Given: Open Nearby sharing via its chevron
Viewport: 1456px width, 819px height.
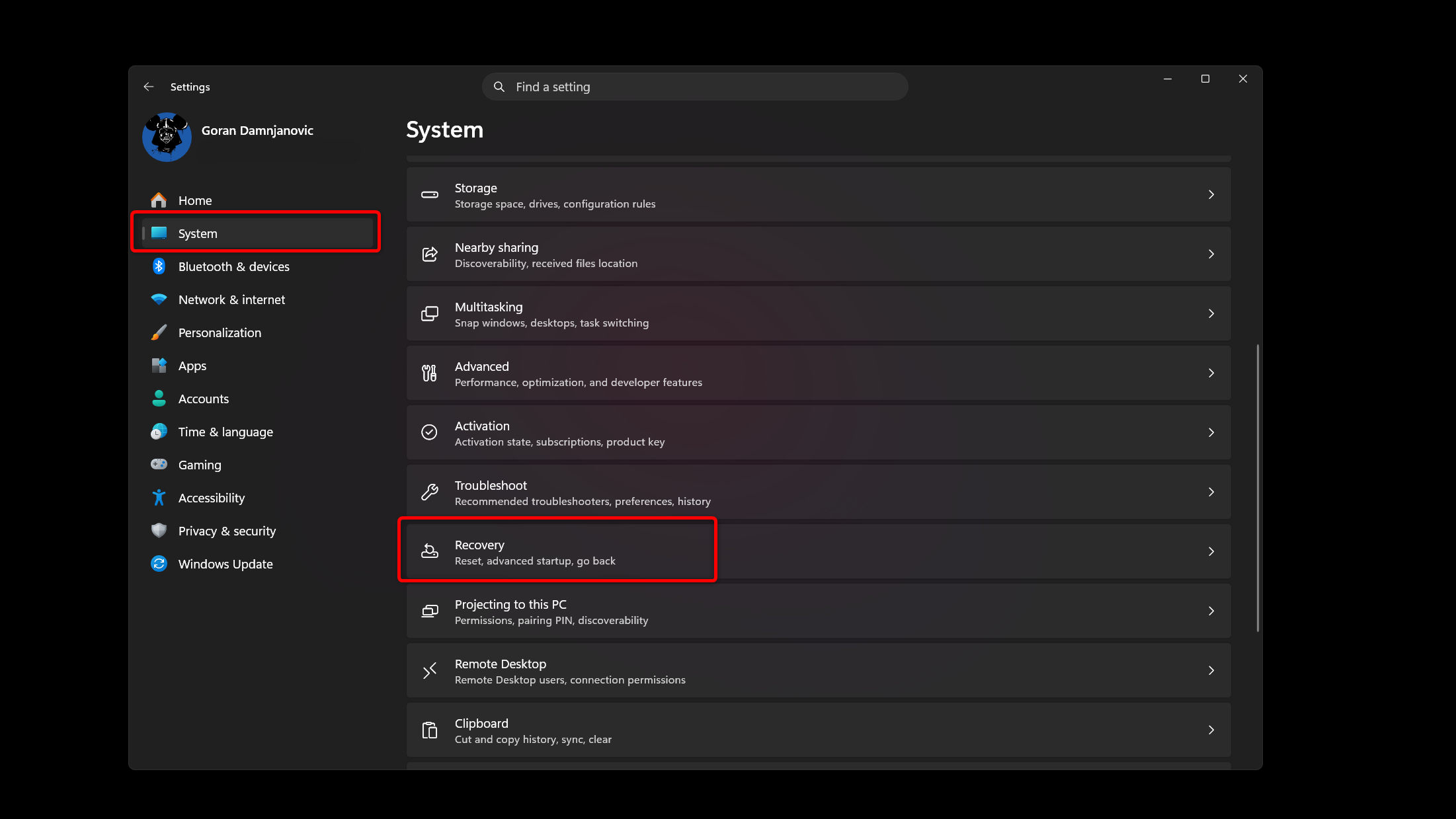Looking at the screenshot, I should [x=1211, y=254].
